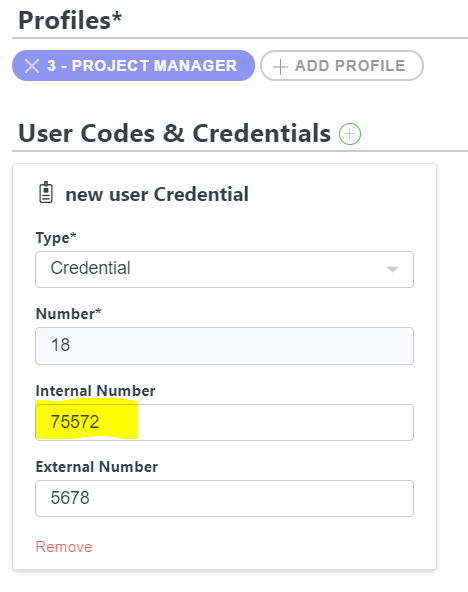Click the Number label

[68, 314]
